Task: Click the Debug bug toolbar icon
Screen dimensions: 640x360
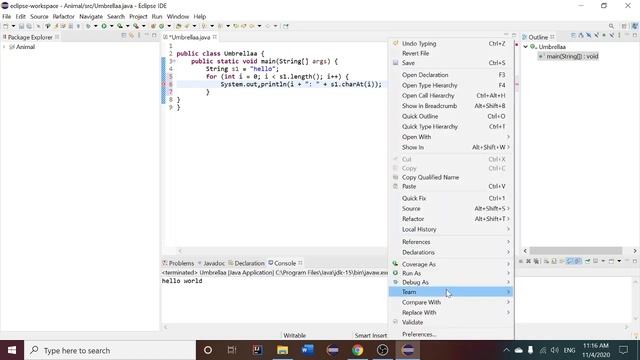Action: [x=88, y=26]
